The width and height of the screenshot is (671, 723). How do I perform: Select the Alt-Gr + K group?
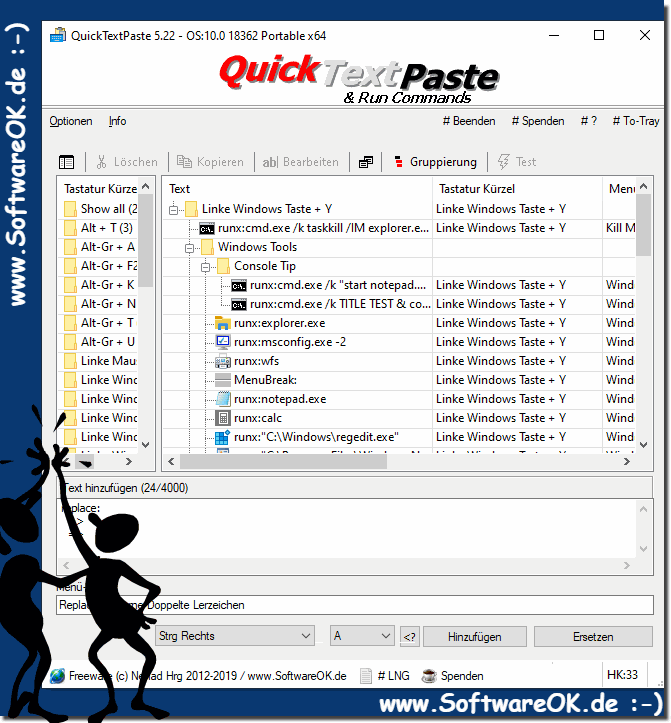[100, 284]
